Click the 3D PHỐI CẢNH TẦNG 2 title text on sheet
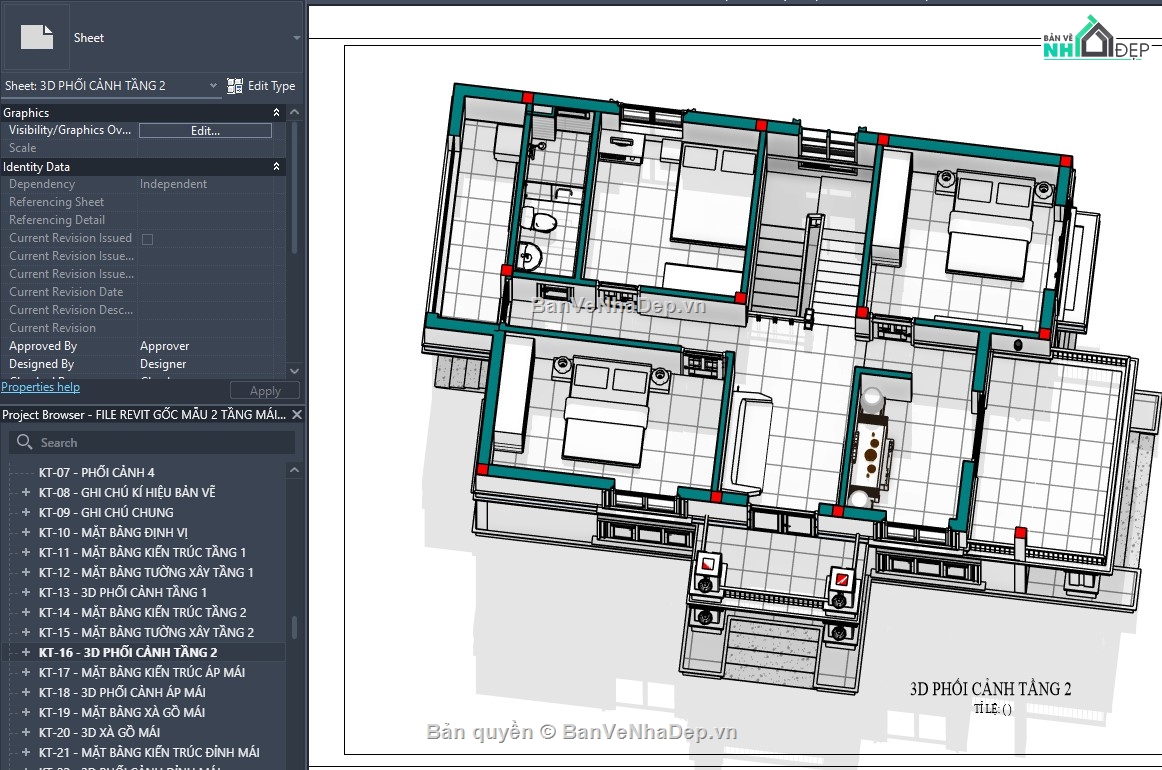The height and width of the screenshot is (770, 1162). 990,689
